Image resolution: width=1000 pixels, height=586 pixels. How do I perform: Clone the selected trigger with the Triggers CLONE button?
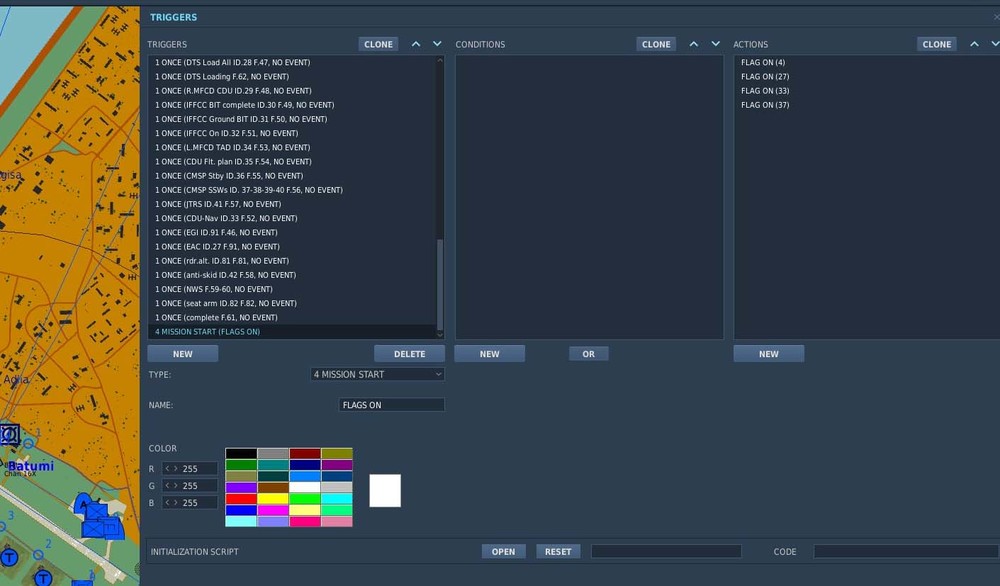click(x=378, y=44)
